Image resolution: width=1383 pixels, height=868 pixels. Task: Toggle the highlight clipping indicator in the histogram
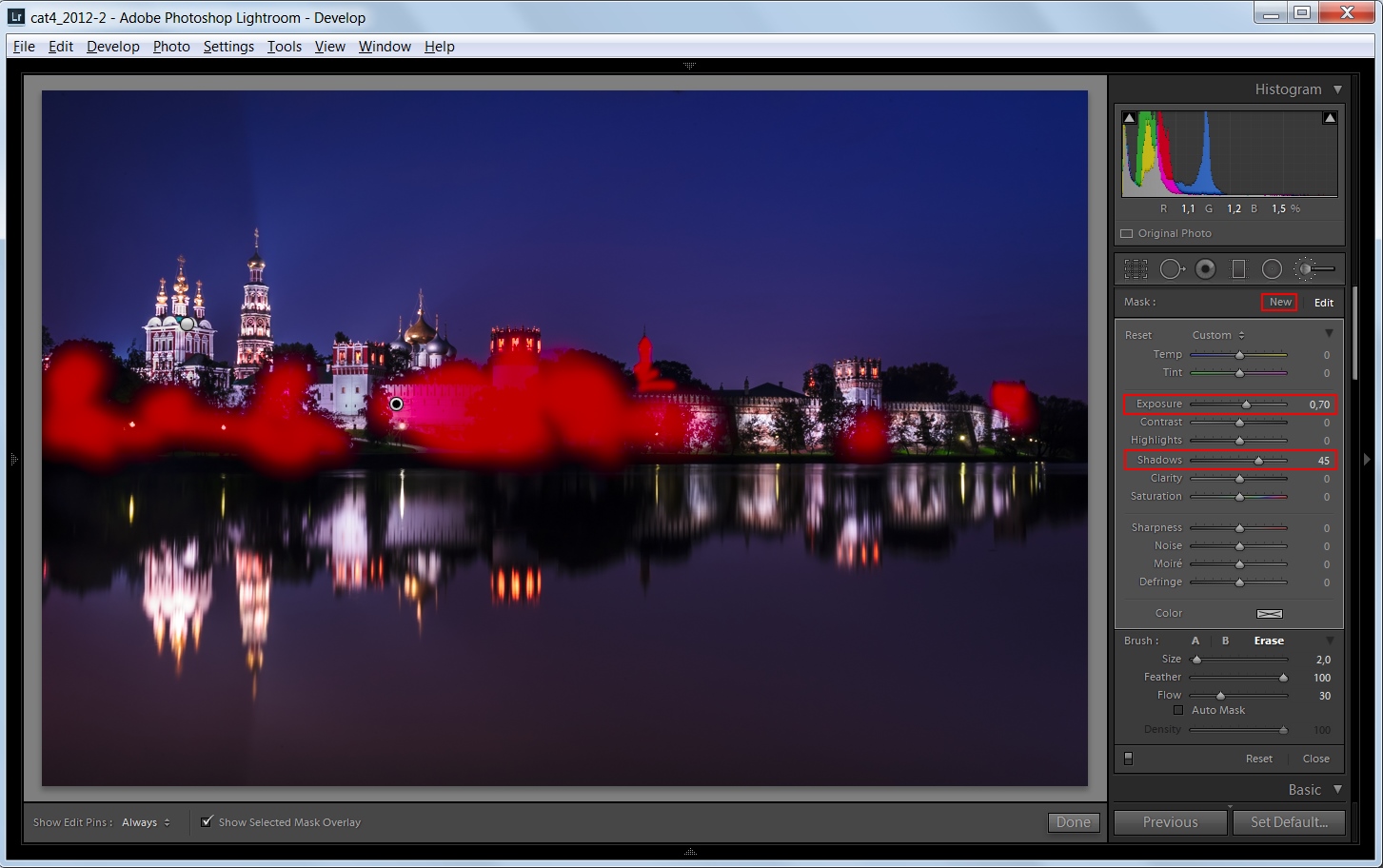[1330, 118]
